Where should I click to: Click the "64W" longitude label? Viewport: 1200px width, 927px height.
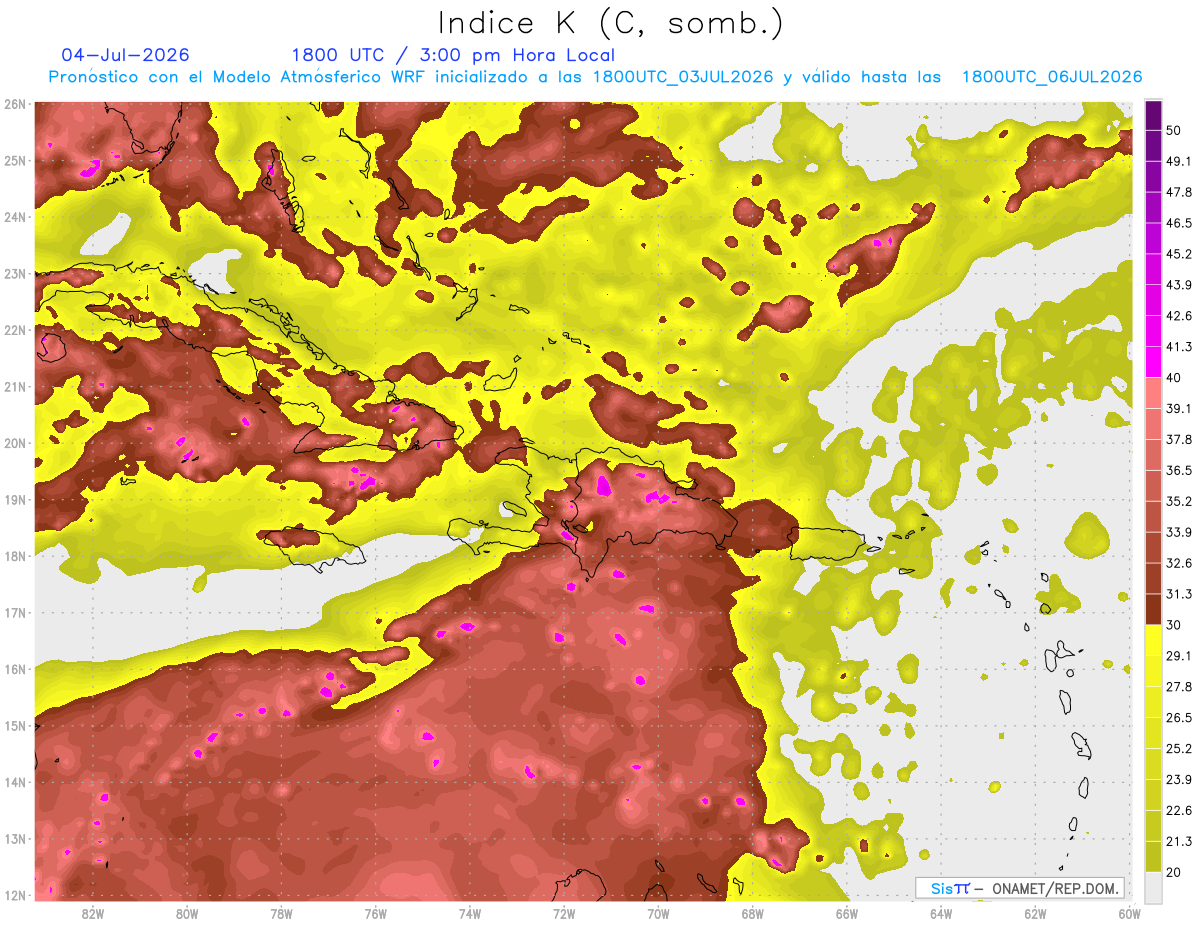[x=940, y=913]
